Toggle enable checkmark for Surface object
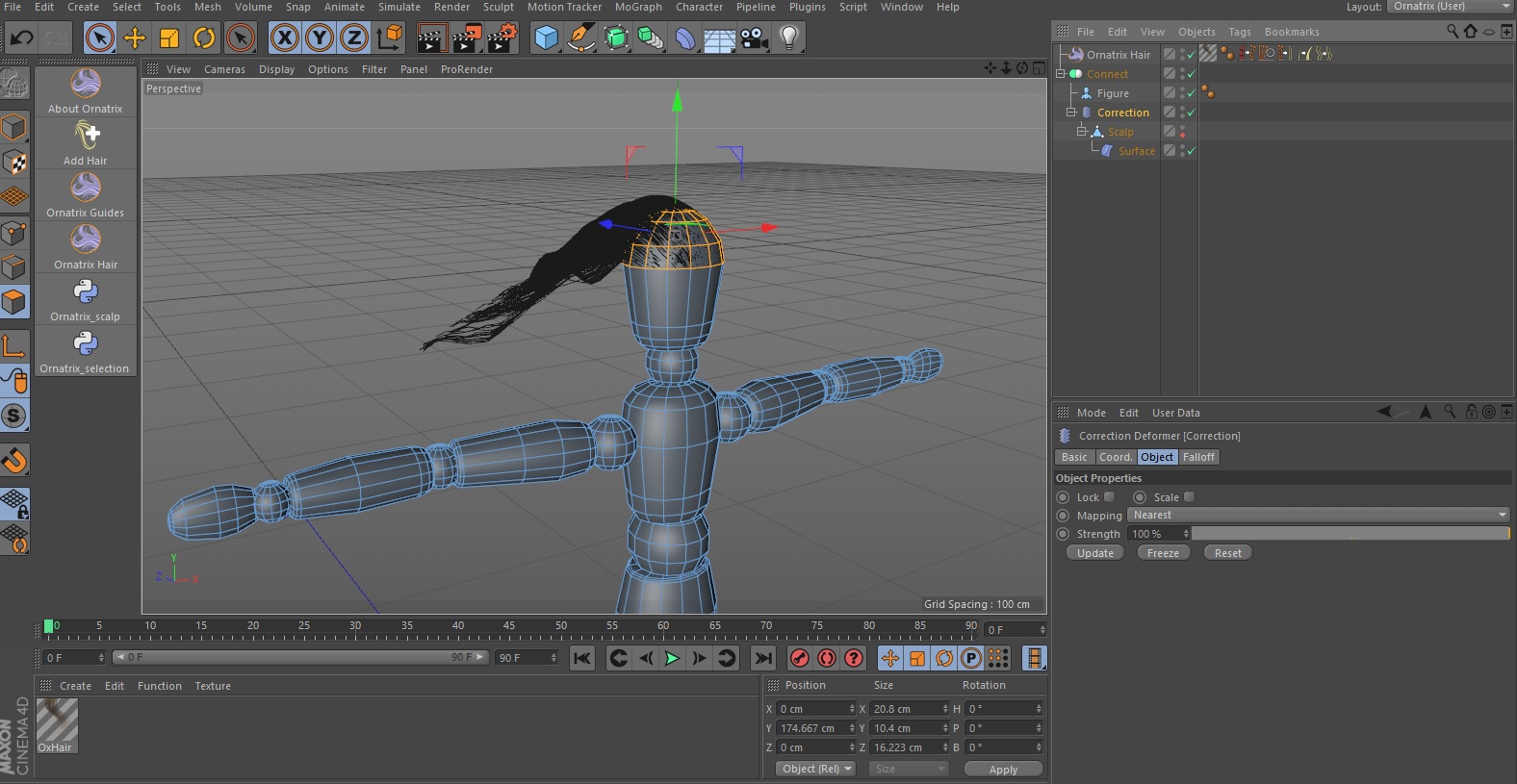The image size is (1517, 784). (1191, 151)
